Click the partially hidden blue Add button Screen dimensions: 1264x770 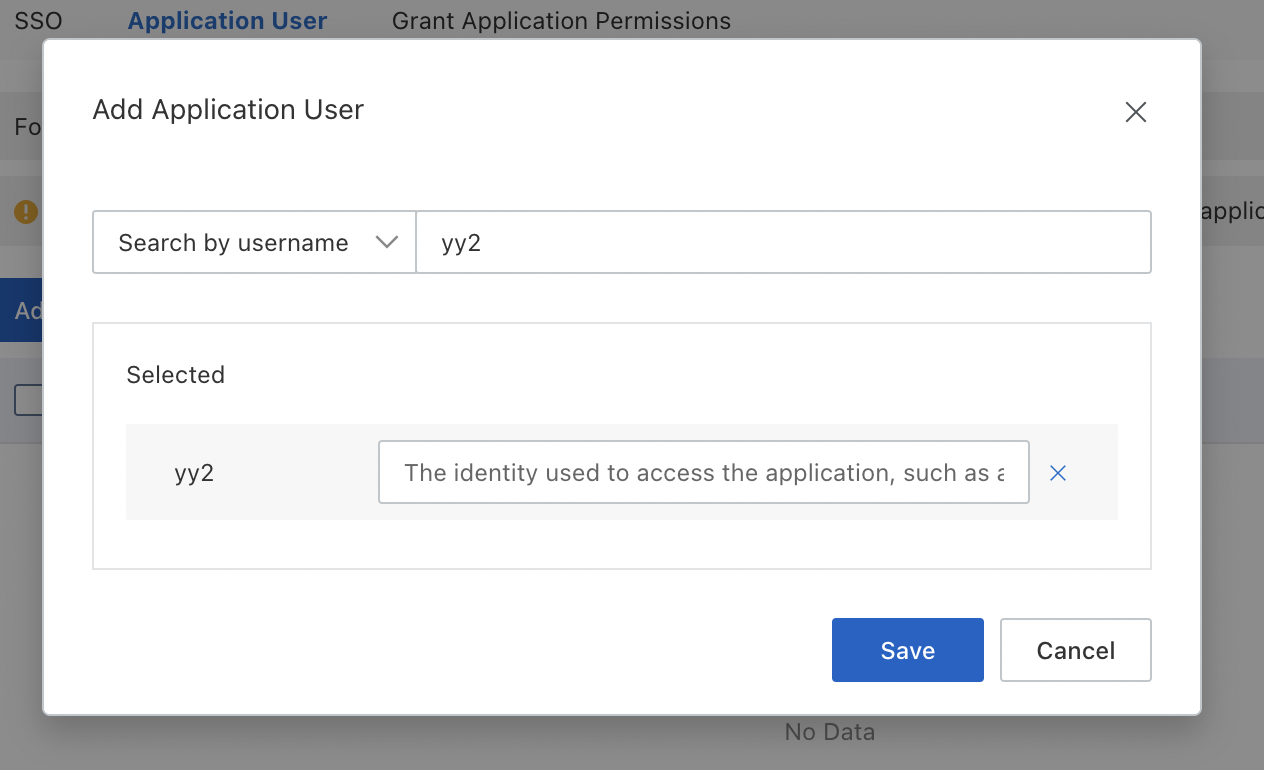(21, 311)
